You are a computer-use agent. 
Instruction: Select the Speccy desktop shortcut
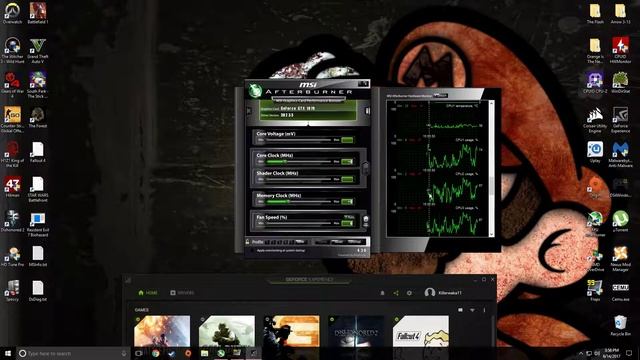point(12,291)
